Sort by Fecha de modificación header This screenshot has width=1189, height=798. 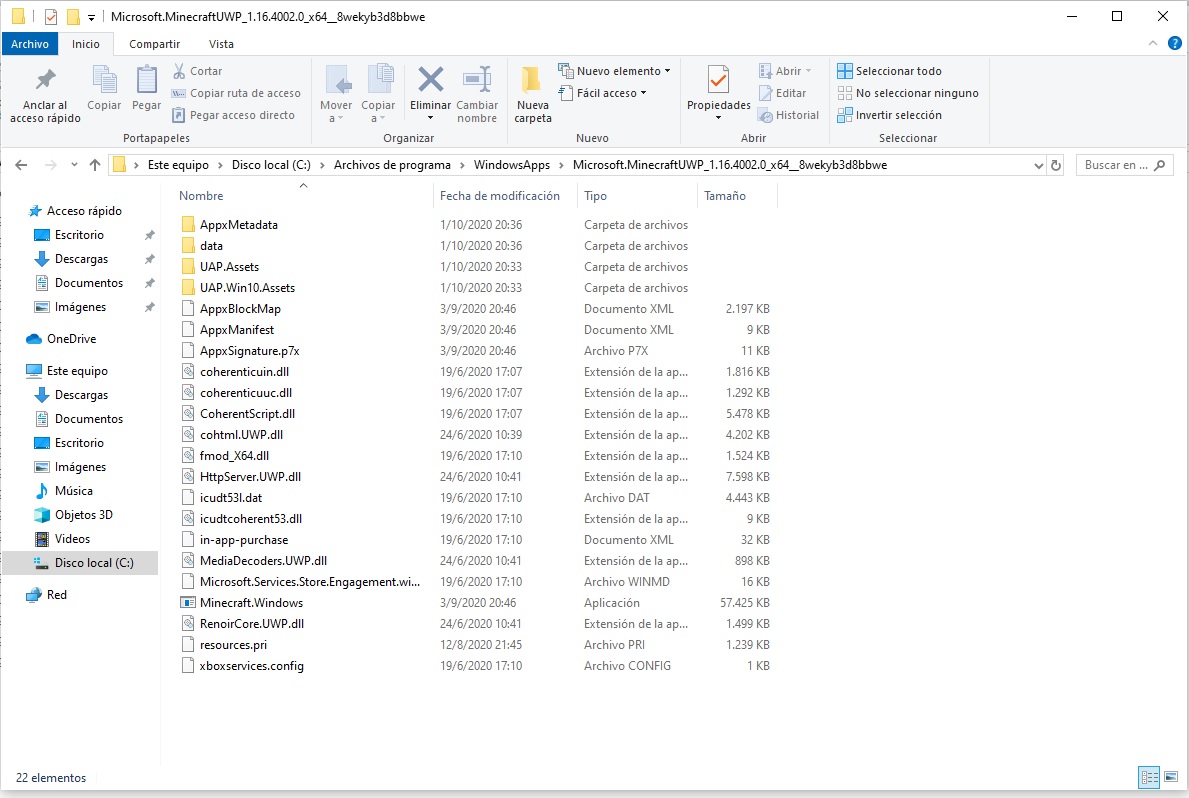pos(500,196)
